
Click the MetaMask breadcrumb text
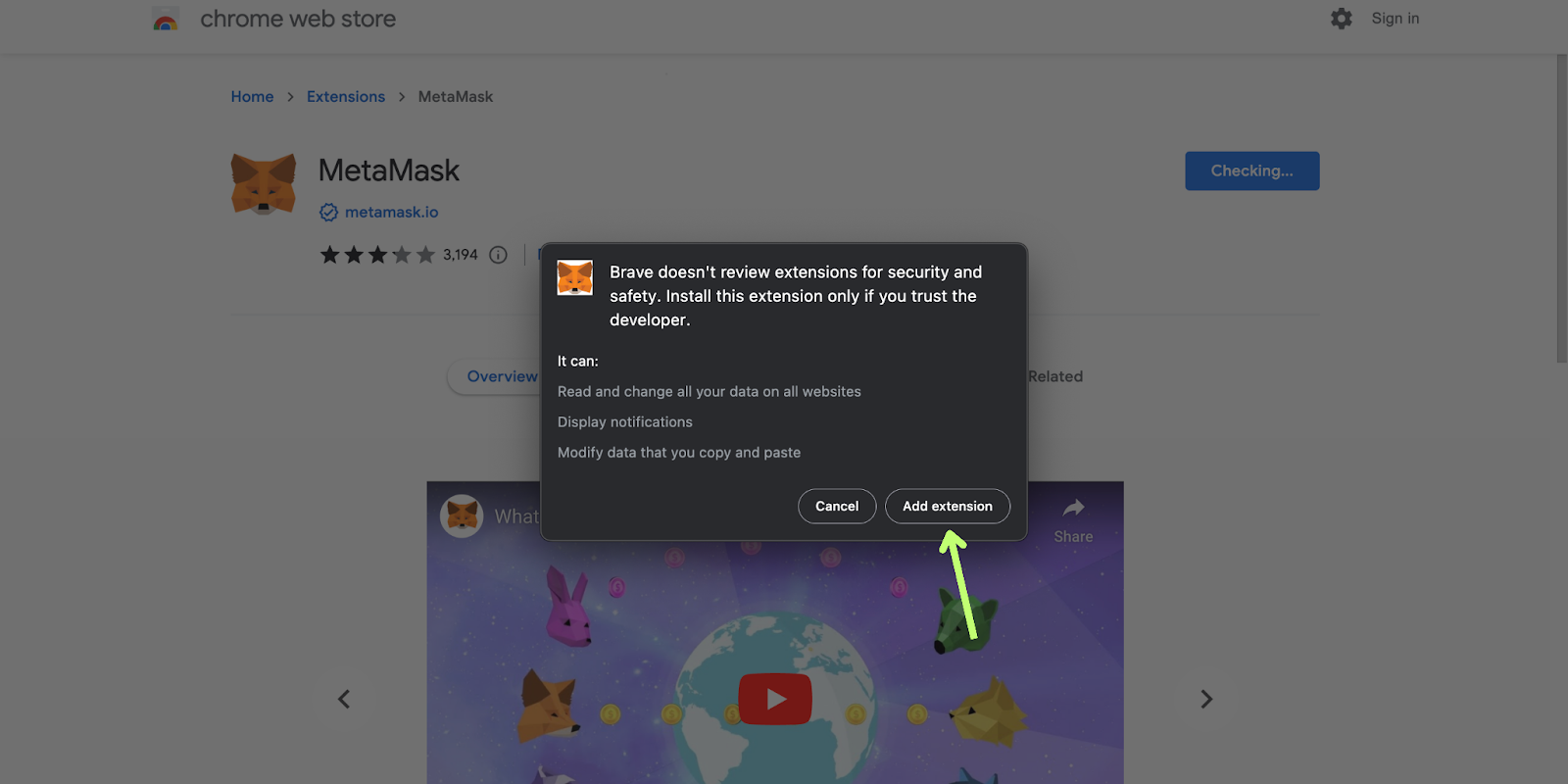pyautogui.click(x=456, y=96)
